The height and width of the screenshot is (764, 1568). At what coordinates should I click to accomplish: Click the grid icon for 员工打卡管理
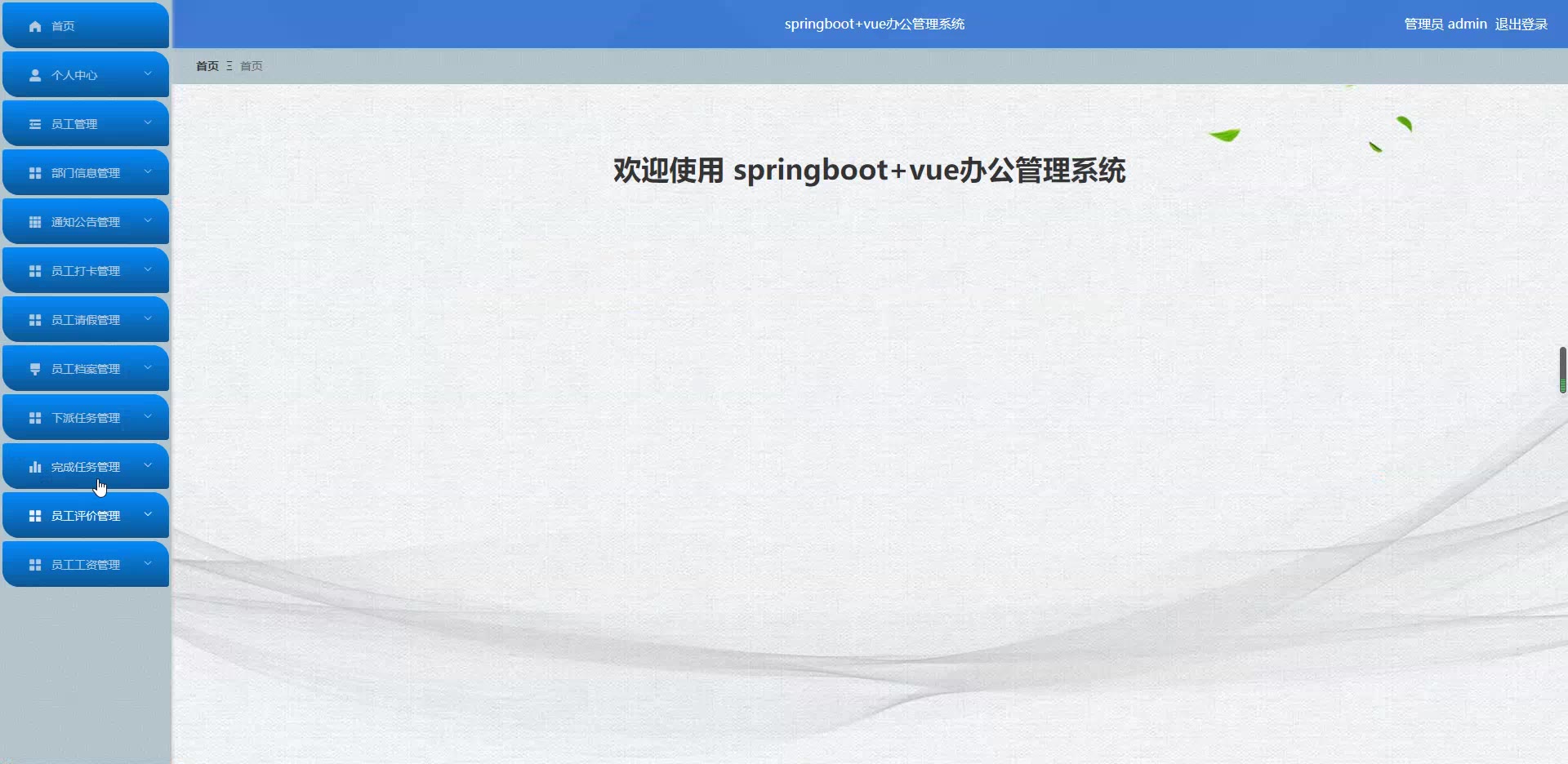[x=35, y=271]
